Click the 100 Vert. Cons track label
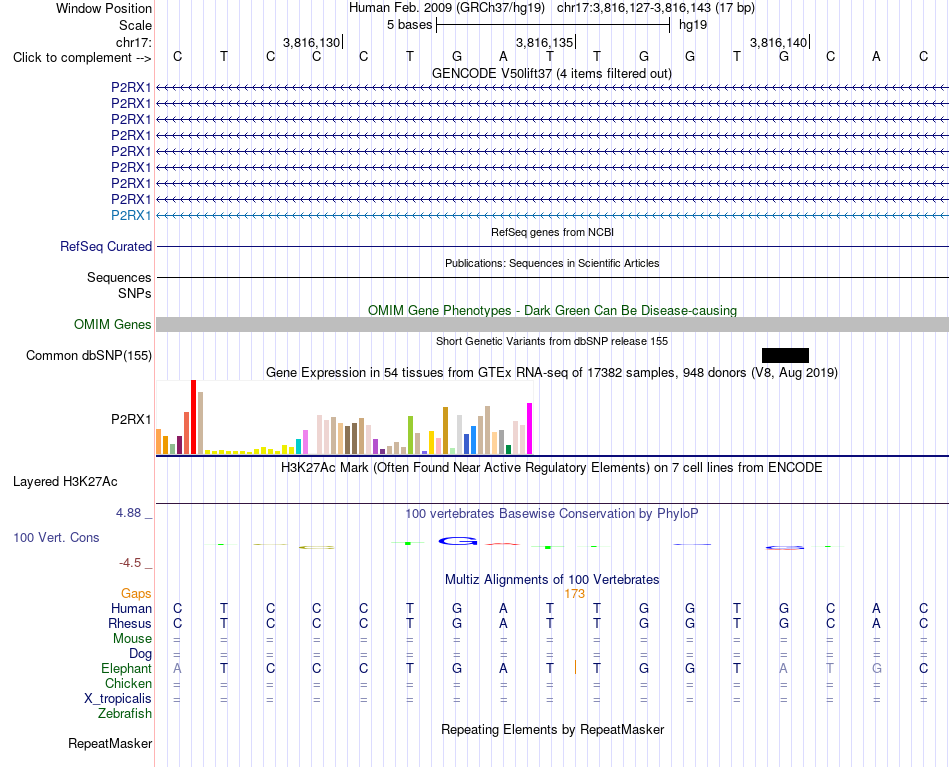The width and height of the screenshot is (950, 767). click(56, 537)
